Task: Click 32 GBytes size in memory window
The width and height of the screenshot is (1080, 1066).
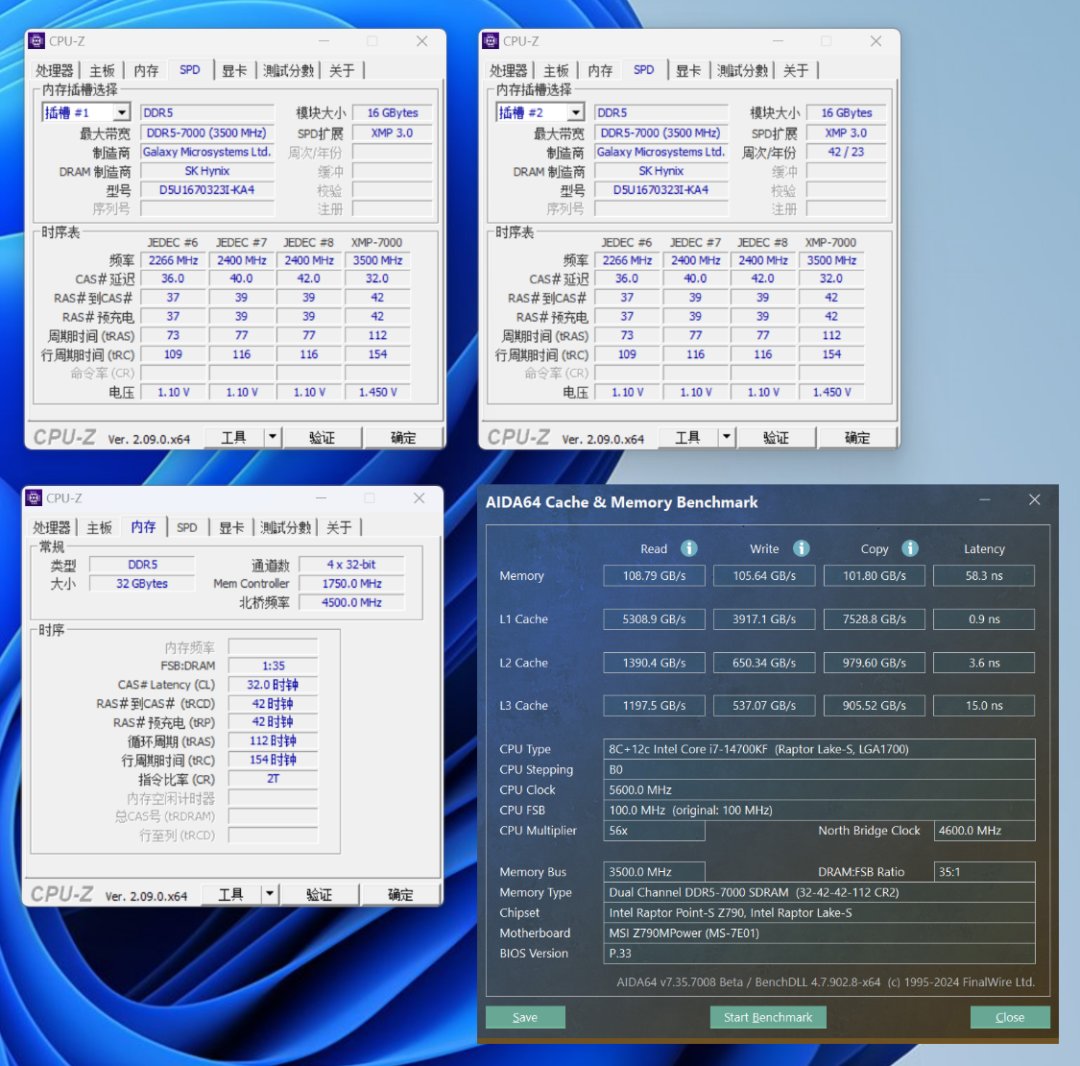Action: click(142, 583)
